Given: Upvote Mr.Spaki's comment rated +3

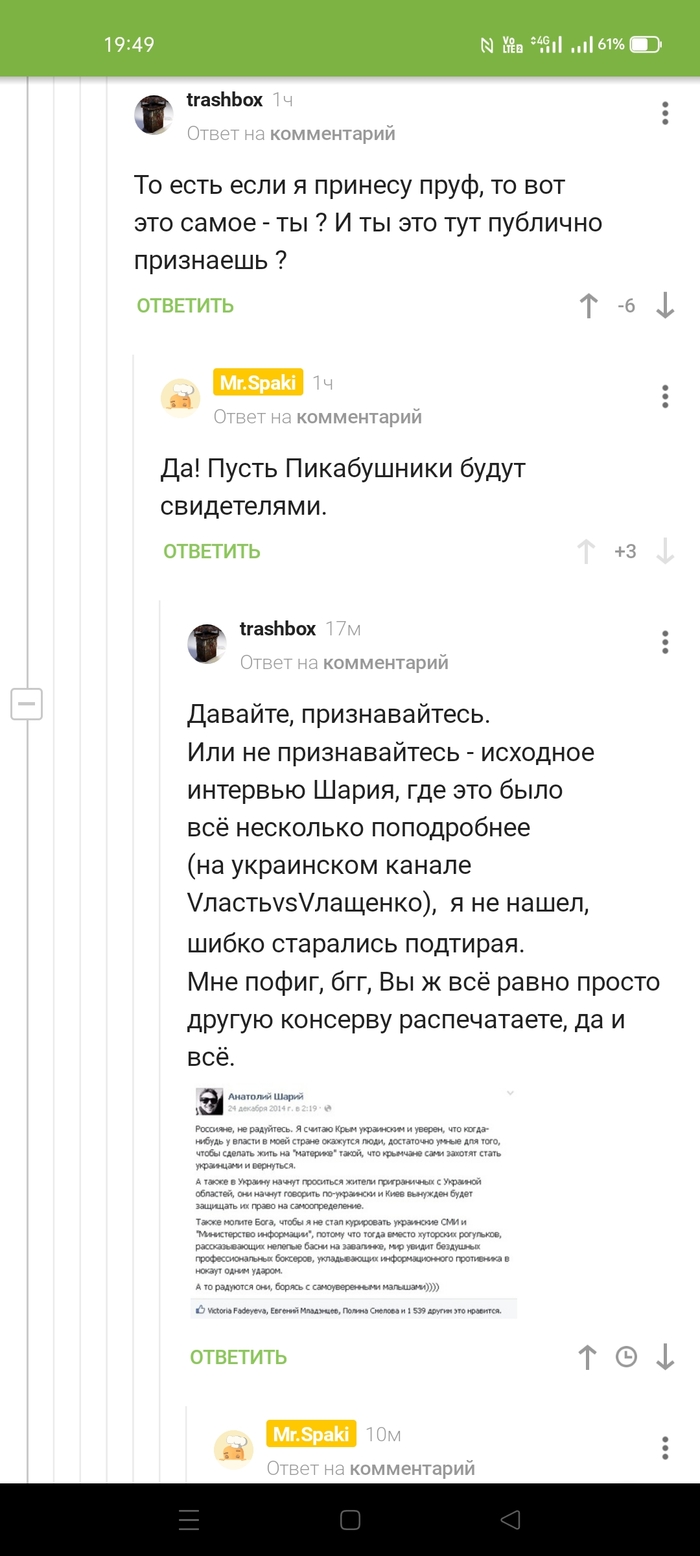Looking at the screenshot, I should pos(587,551).
